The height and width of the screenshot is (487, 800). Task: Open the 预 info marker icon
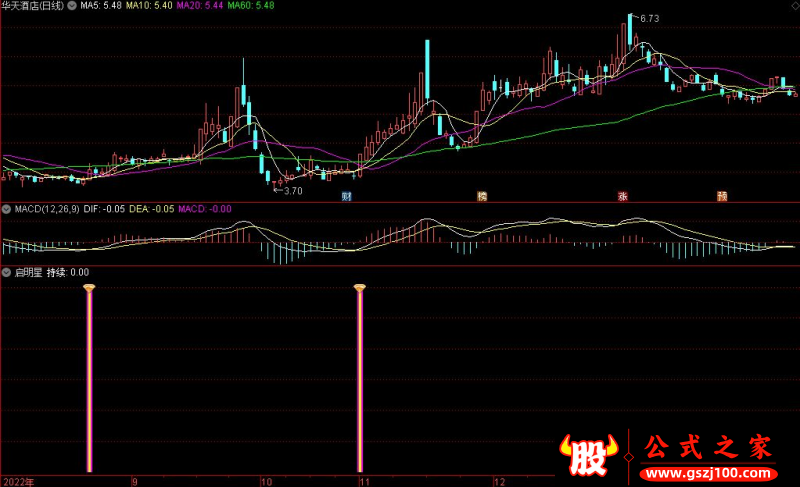click(722, 196)
